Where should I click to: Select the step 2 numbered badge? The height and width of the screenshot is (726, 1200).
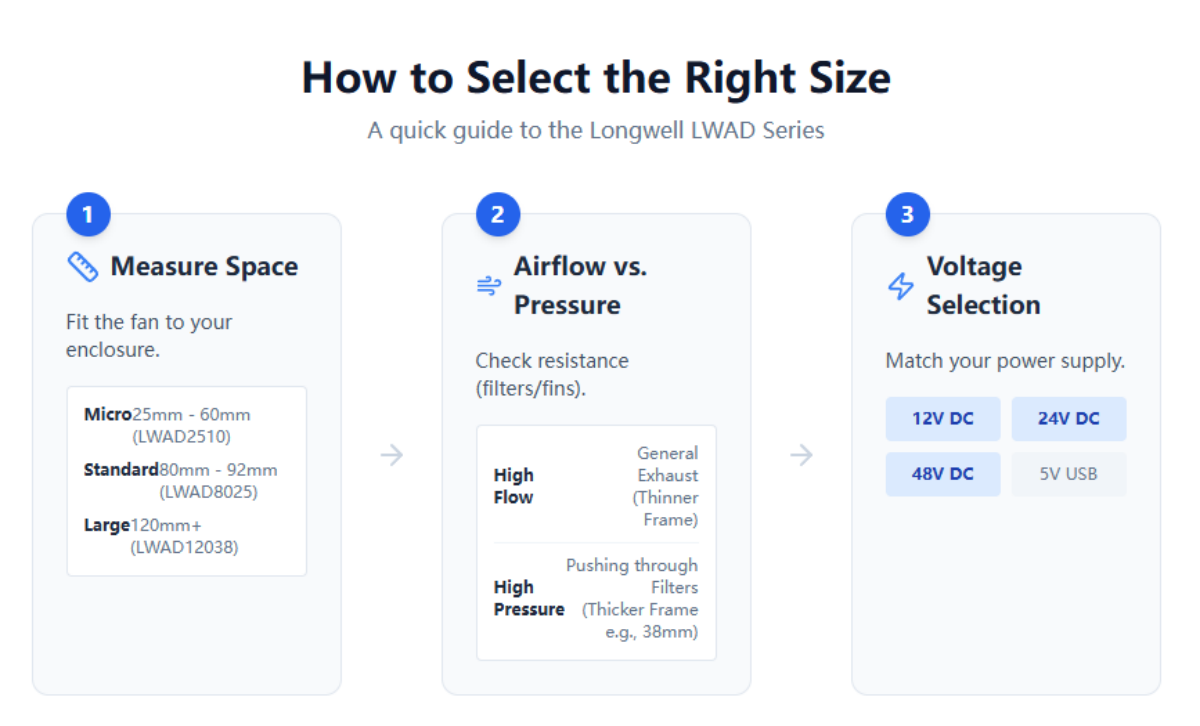[x=497, y=213]
